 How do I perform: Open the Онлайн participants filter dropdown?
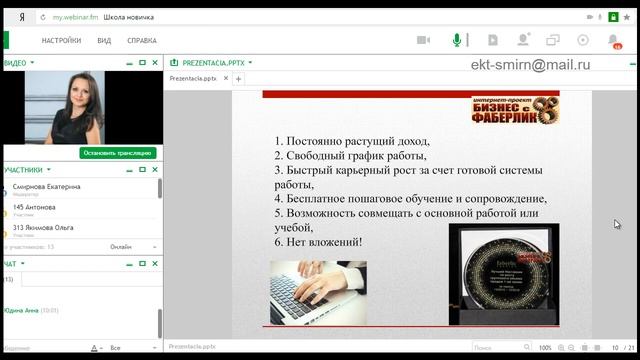(x=133, y=247)
